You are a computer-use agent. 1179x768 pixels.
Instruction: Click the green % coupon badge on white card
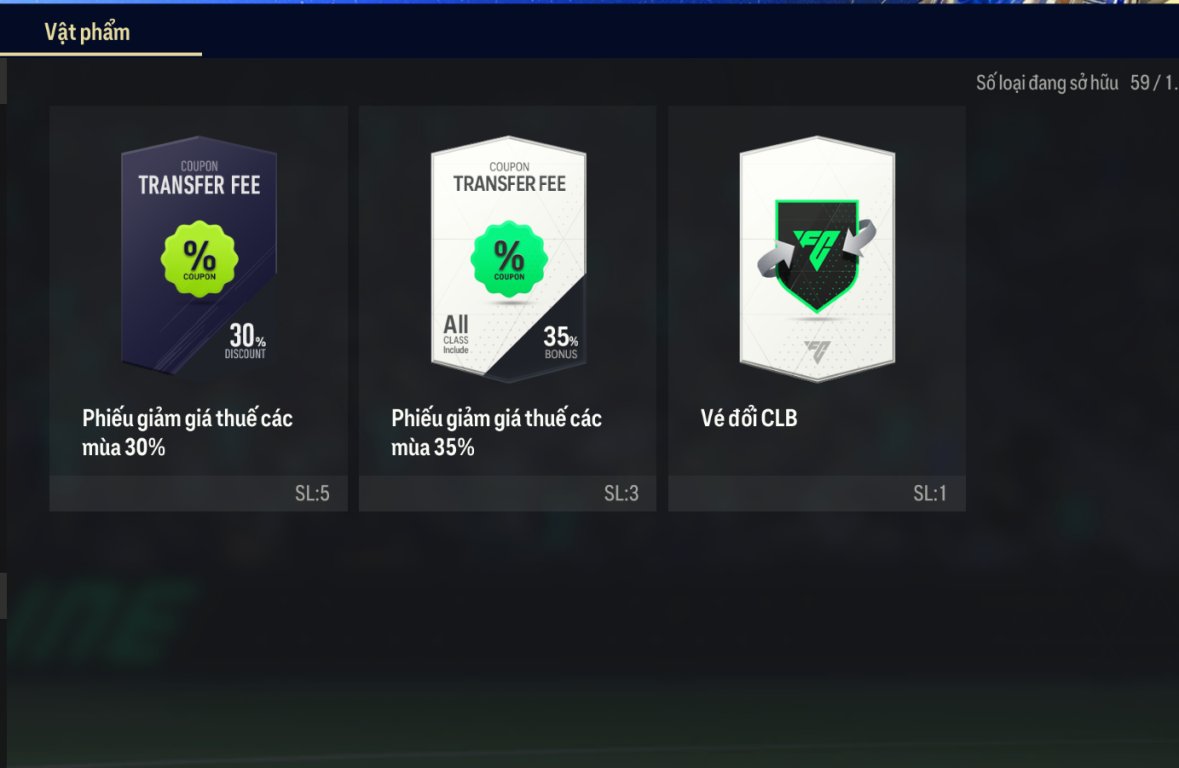coord(509,258)
